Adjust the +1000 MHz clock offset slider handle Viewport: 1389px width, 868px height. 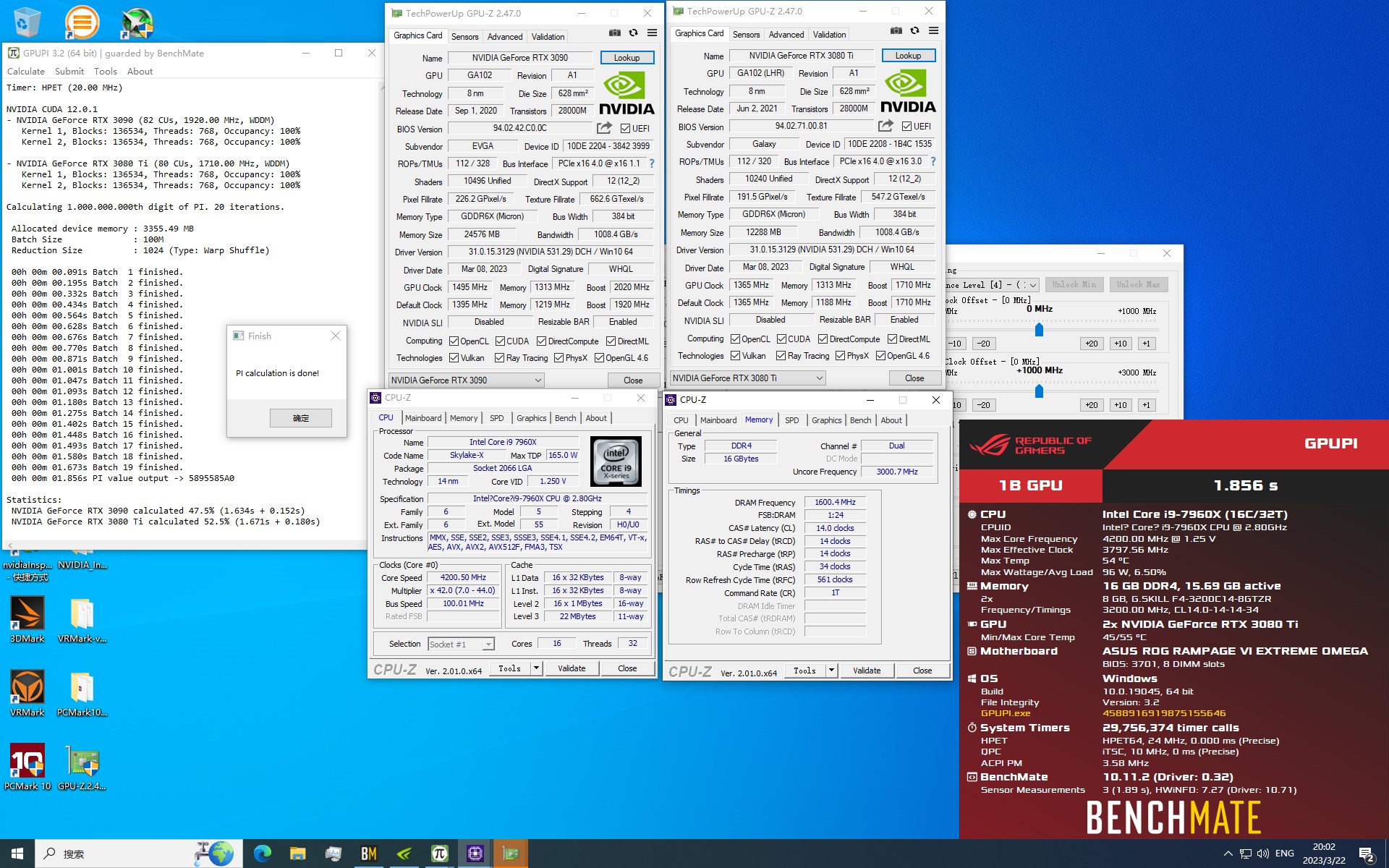point(1039,391)
